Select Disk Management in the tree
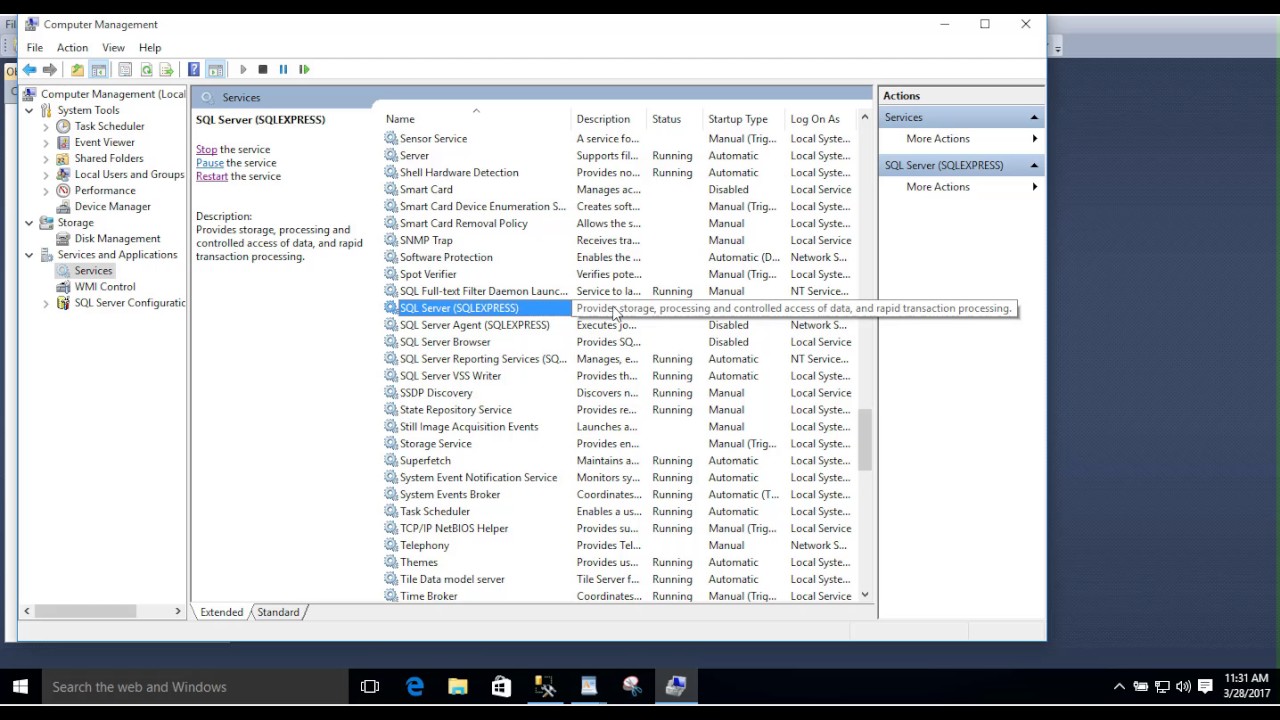The height and width of the screenshot is (720, 1280). (x=117, y=238)
